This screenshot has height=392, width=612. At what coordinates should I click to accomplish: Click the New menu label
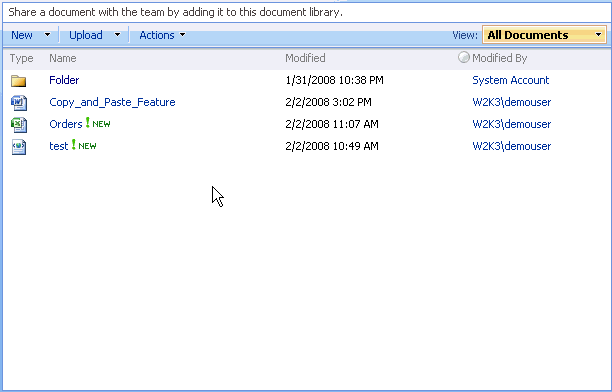(x=22, y=35)
